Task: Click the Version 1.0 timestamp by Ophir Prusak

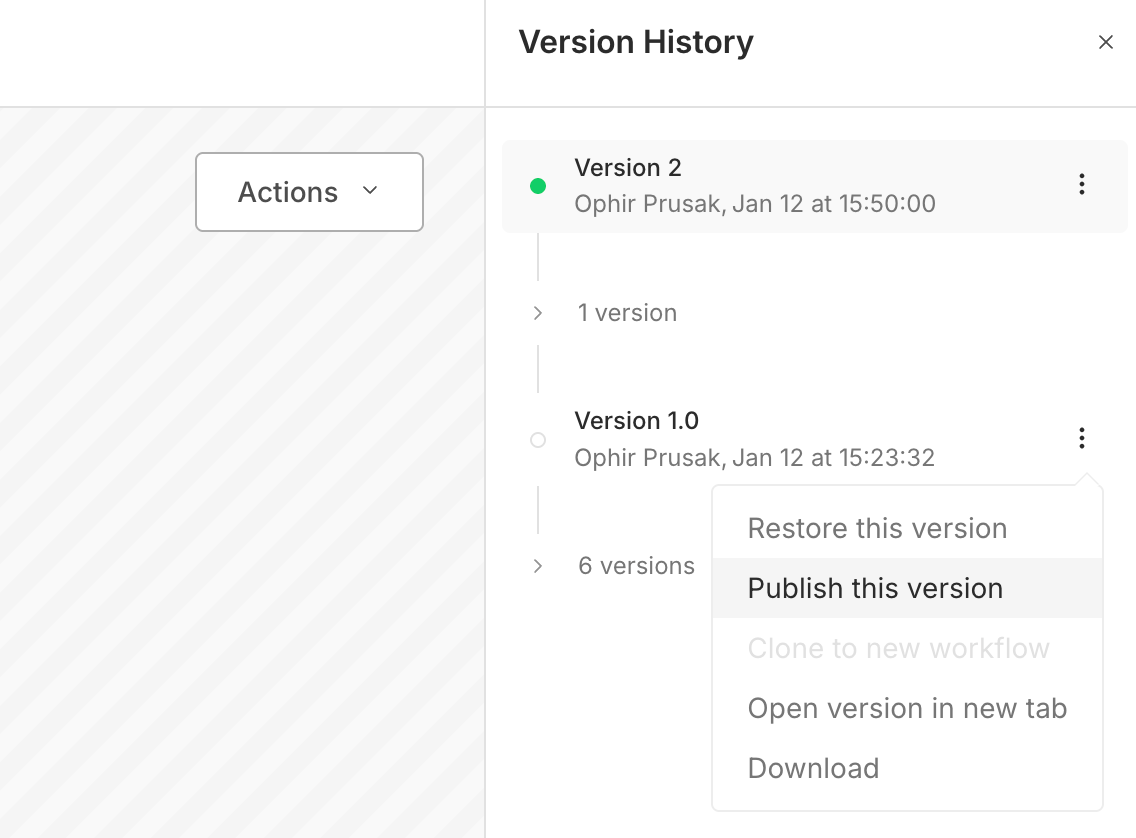Action: pyautogui.click(x=754, y=458)
